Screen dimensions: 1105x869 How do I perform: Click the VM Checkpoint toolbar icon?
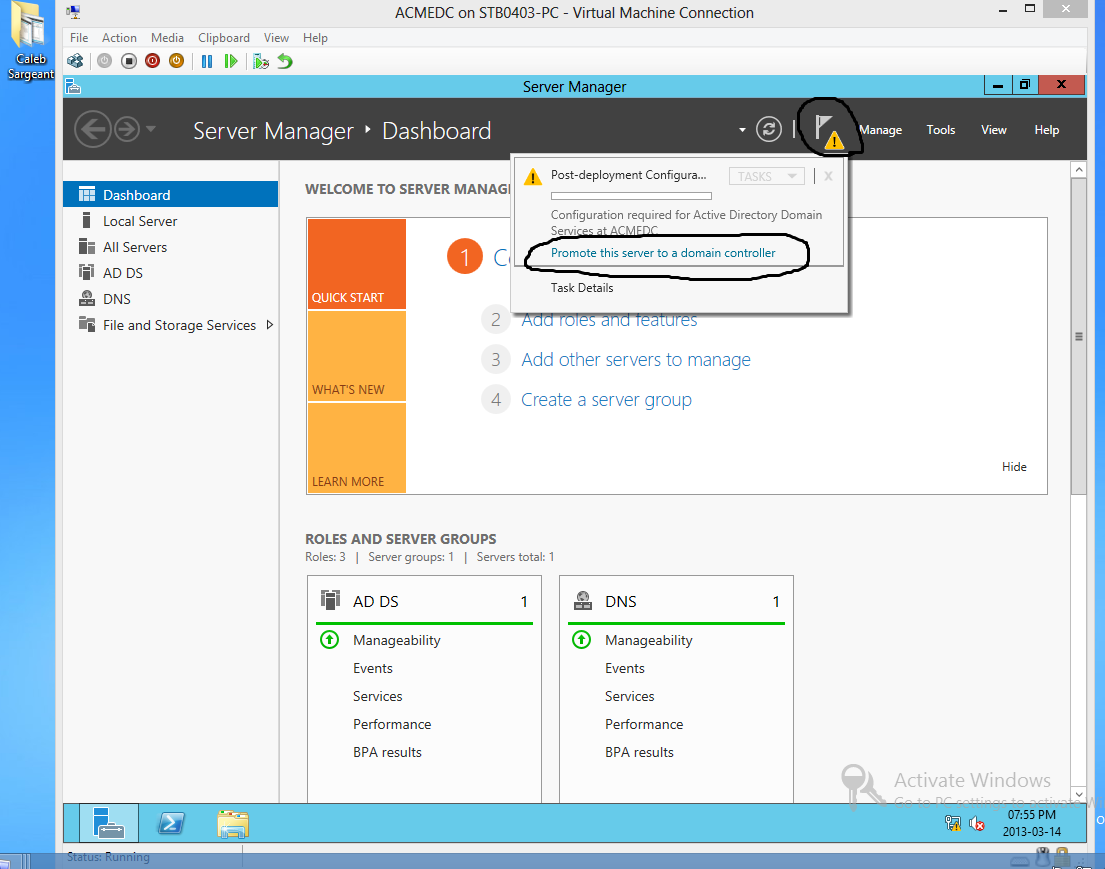pos(261,61)
